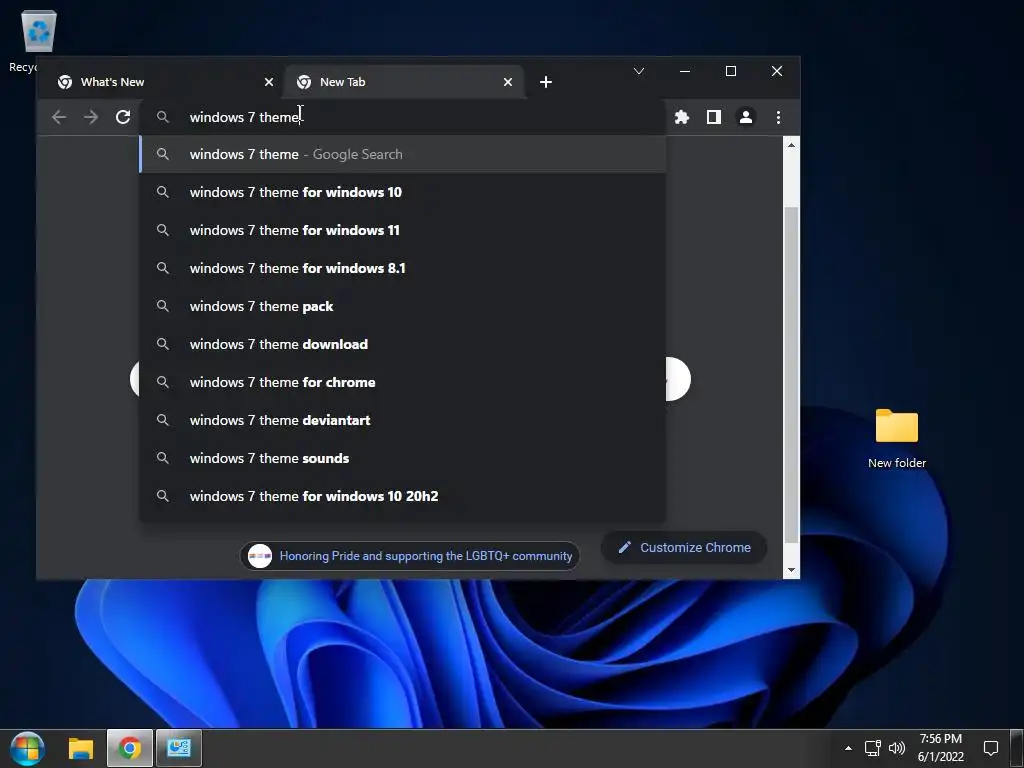Open the taskbar clock showing 7:56 PM
Image resolution: width=1024 pixels, height=768 pixels.
tap(941, 748)
